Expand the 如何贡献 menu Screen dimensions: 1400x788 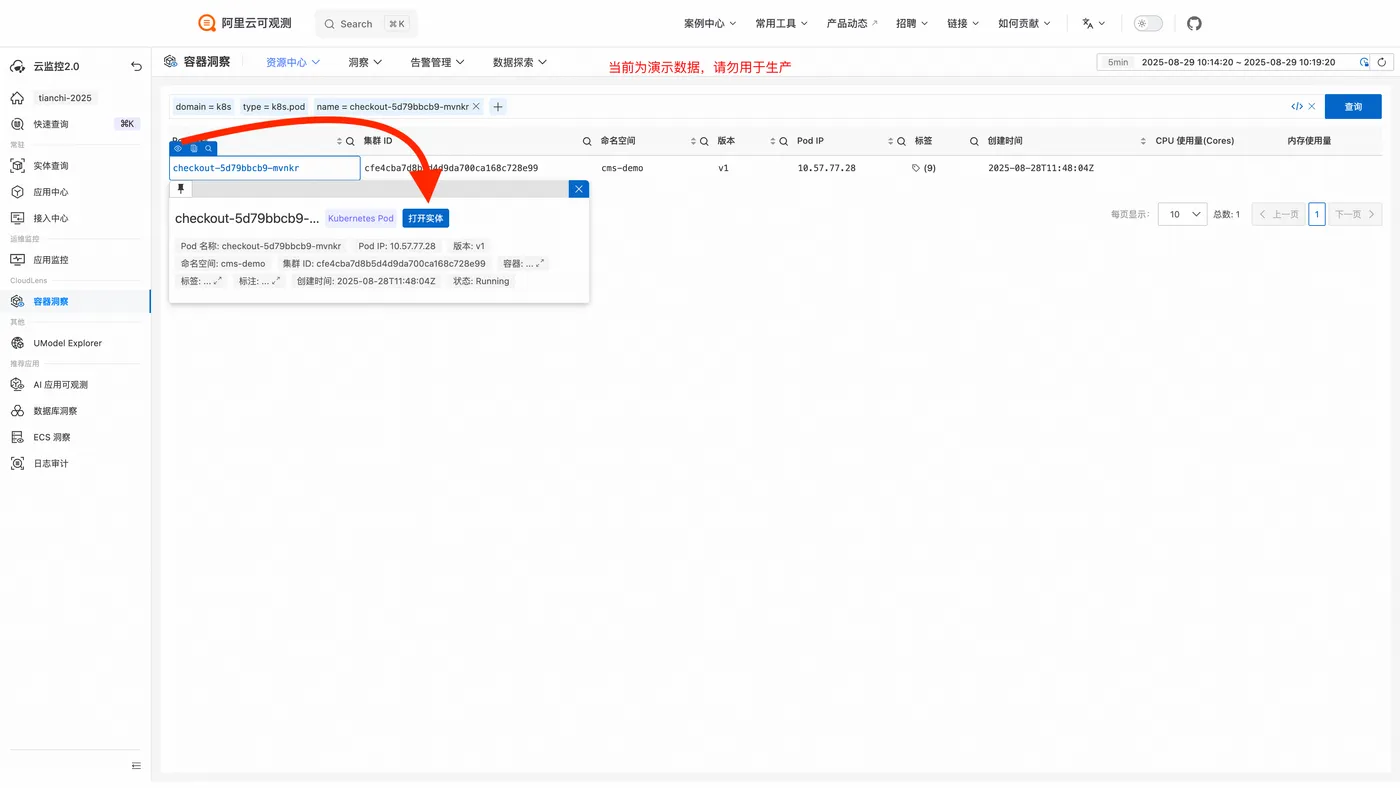1024,24
